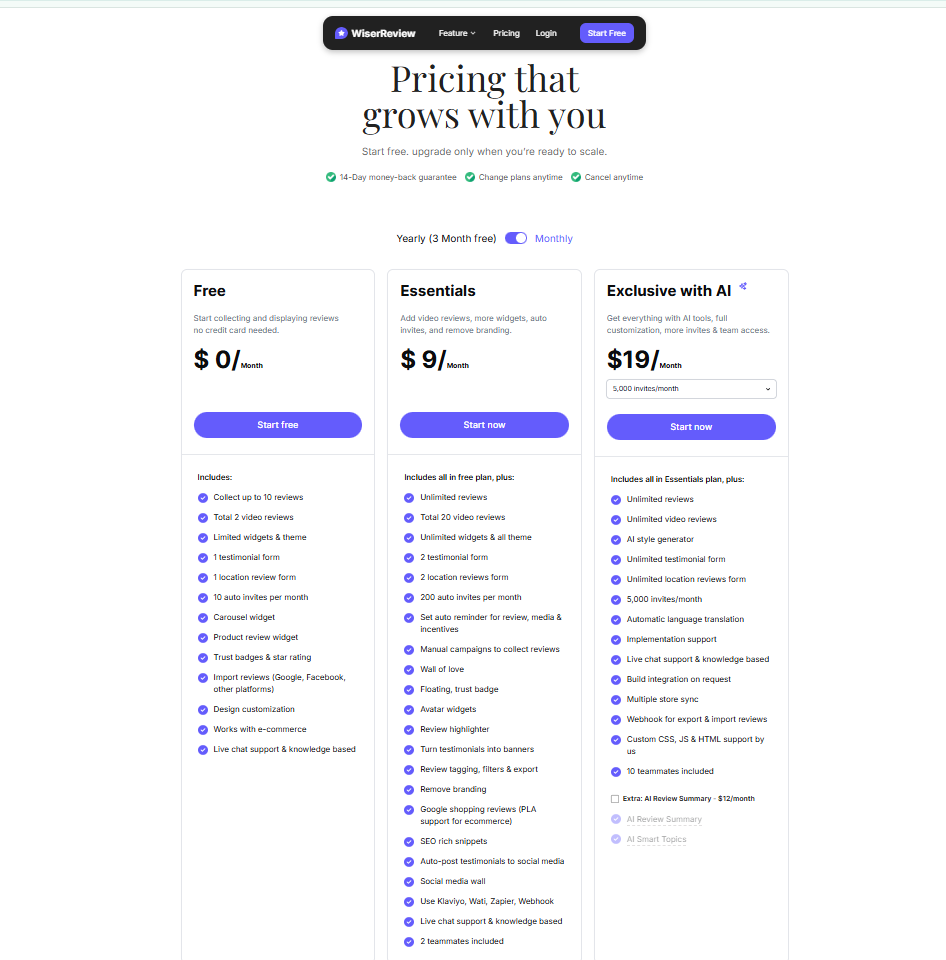
Task: Click the dimmed check beside AI Smart Topics
Action: (616, 839)
